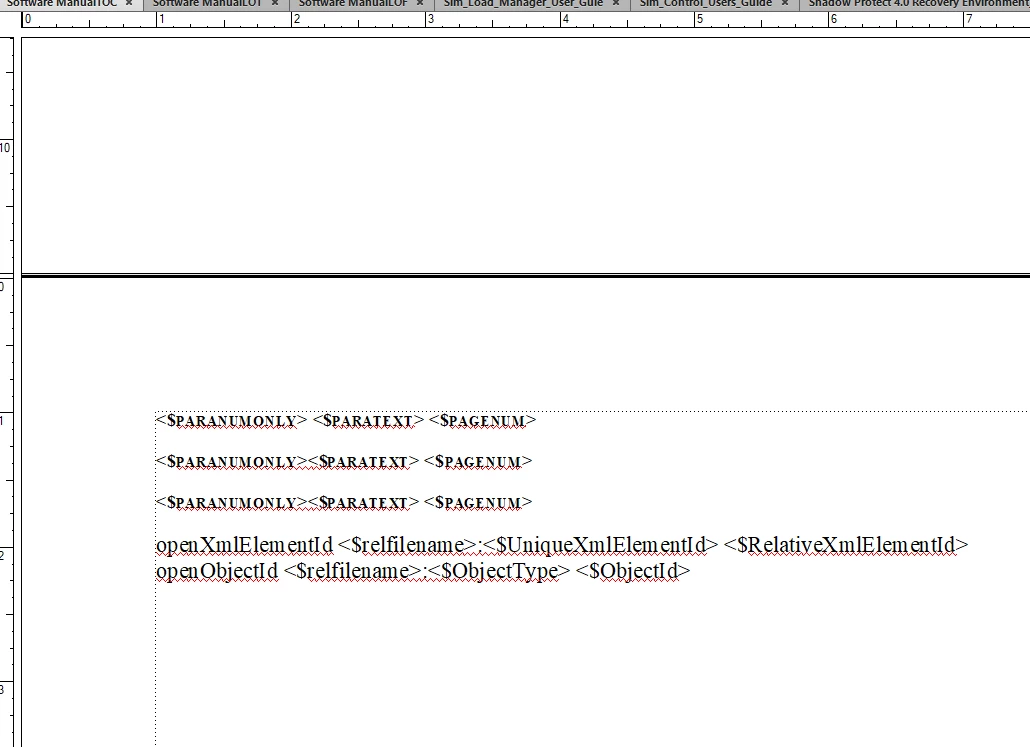Click the <$RelativeXmlElementId> building block
Screen dimensions: 1030x747
coord(846,545)
